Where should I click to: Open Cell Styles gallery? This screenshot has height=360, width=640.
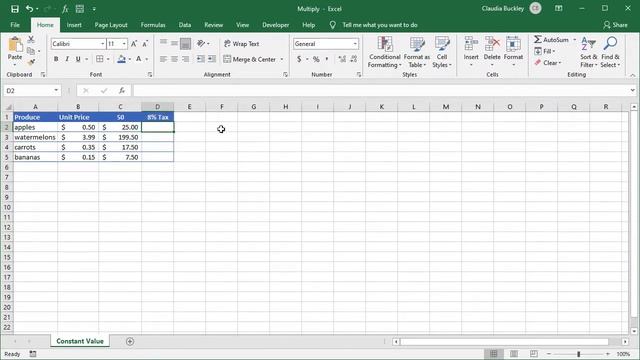(x=442, y=52)
